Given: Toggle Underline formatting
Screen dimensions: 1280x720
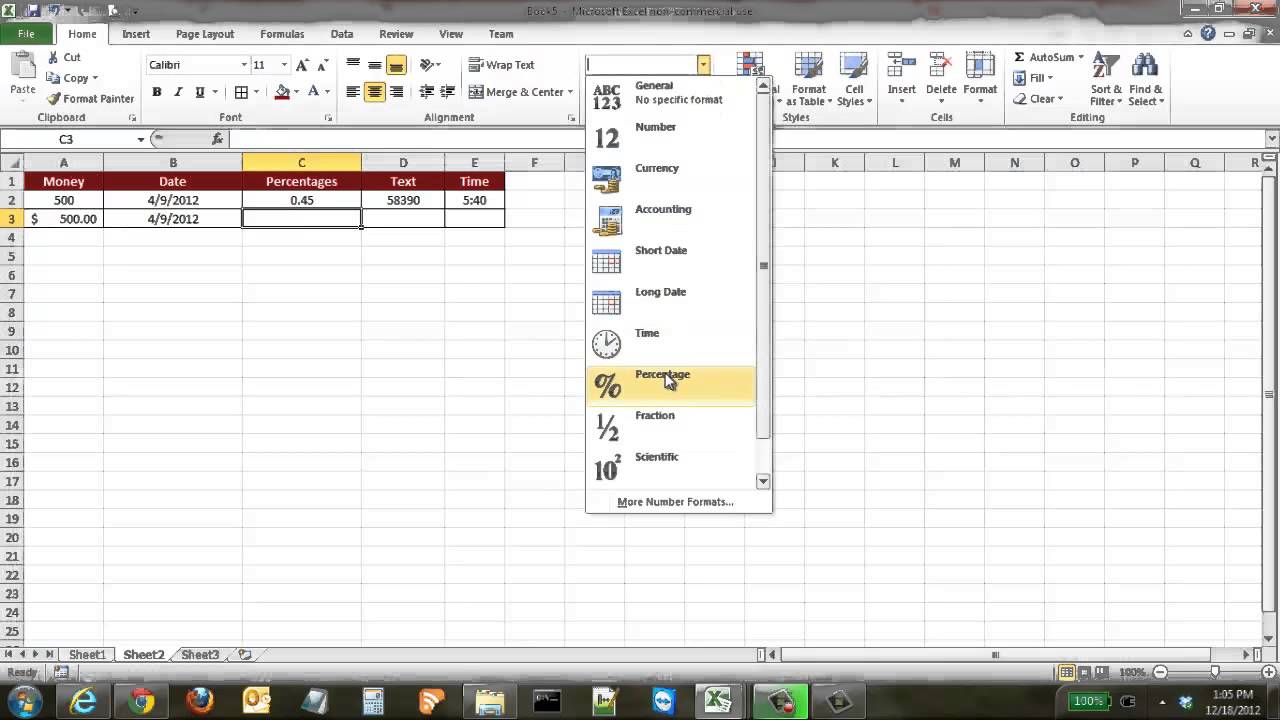Looking at the screenshot, I should 200,92.
